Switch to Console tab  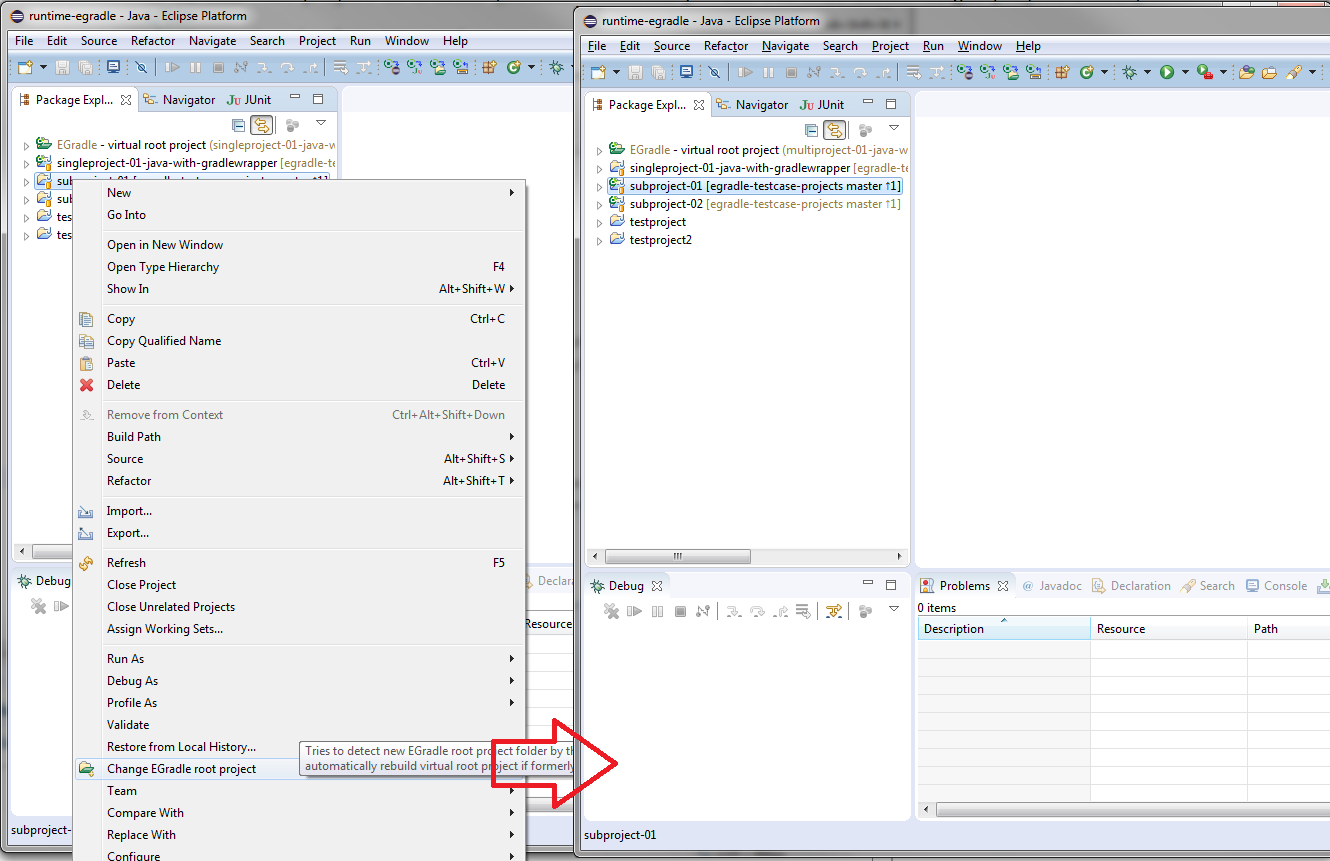tap(1277, 586)
